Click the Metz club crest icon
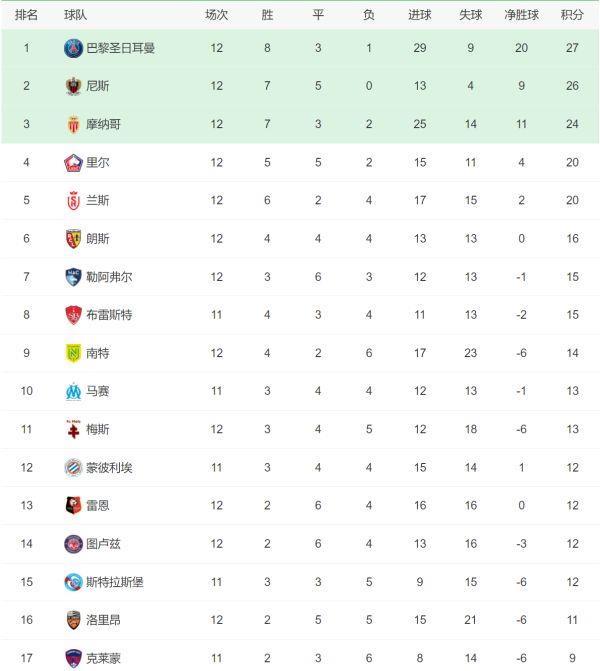 73,429
